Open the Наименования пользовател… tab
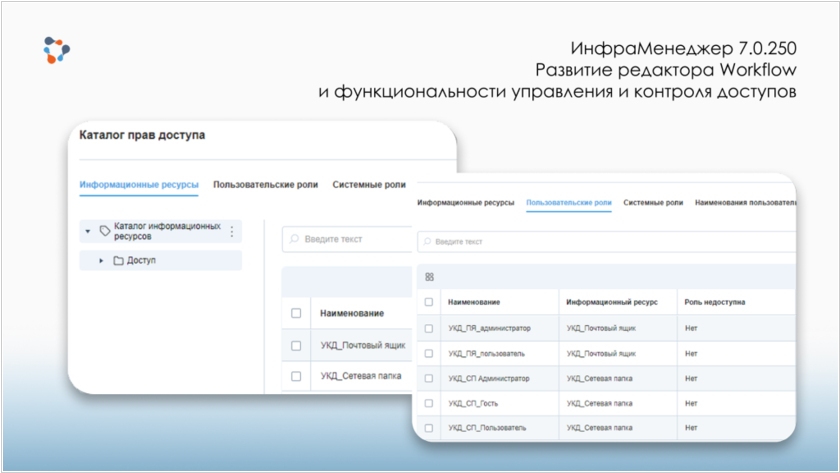This screenshot has height=473, width=840. click(x=745, y=202)
